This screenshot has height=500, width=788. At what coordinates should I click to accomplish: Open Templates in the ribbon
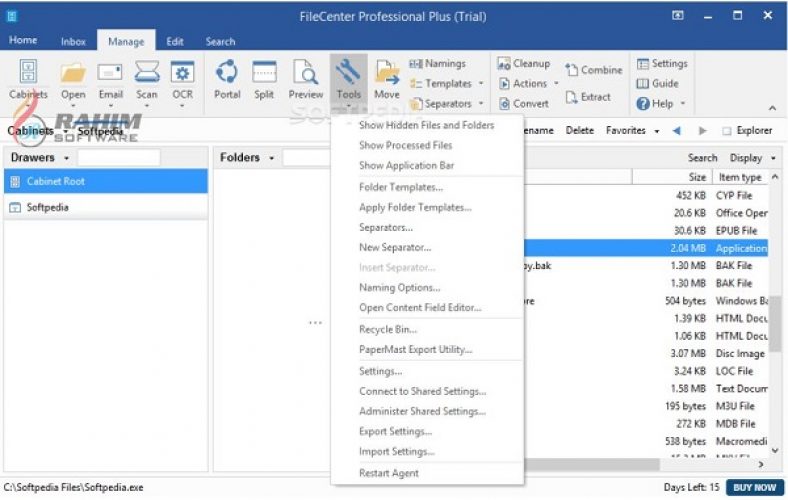tap(441, 83)
